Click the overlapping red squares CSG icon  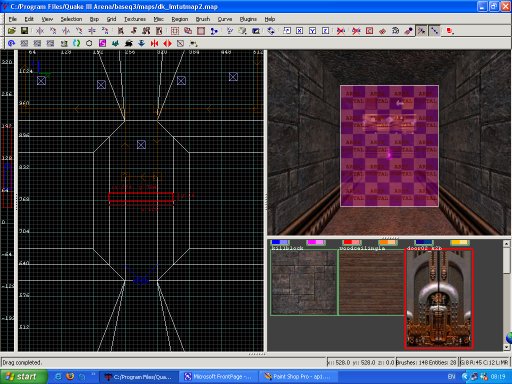coord(188,31)
